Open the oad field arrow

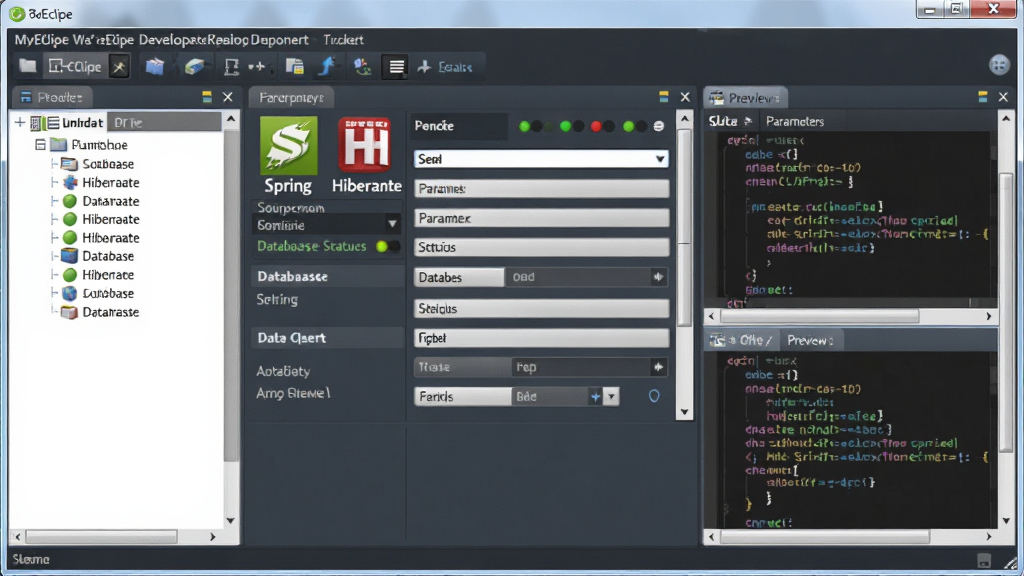pos(658,277)
